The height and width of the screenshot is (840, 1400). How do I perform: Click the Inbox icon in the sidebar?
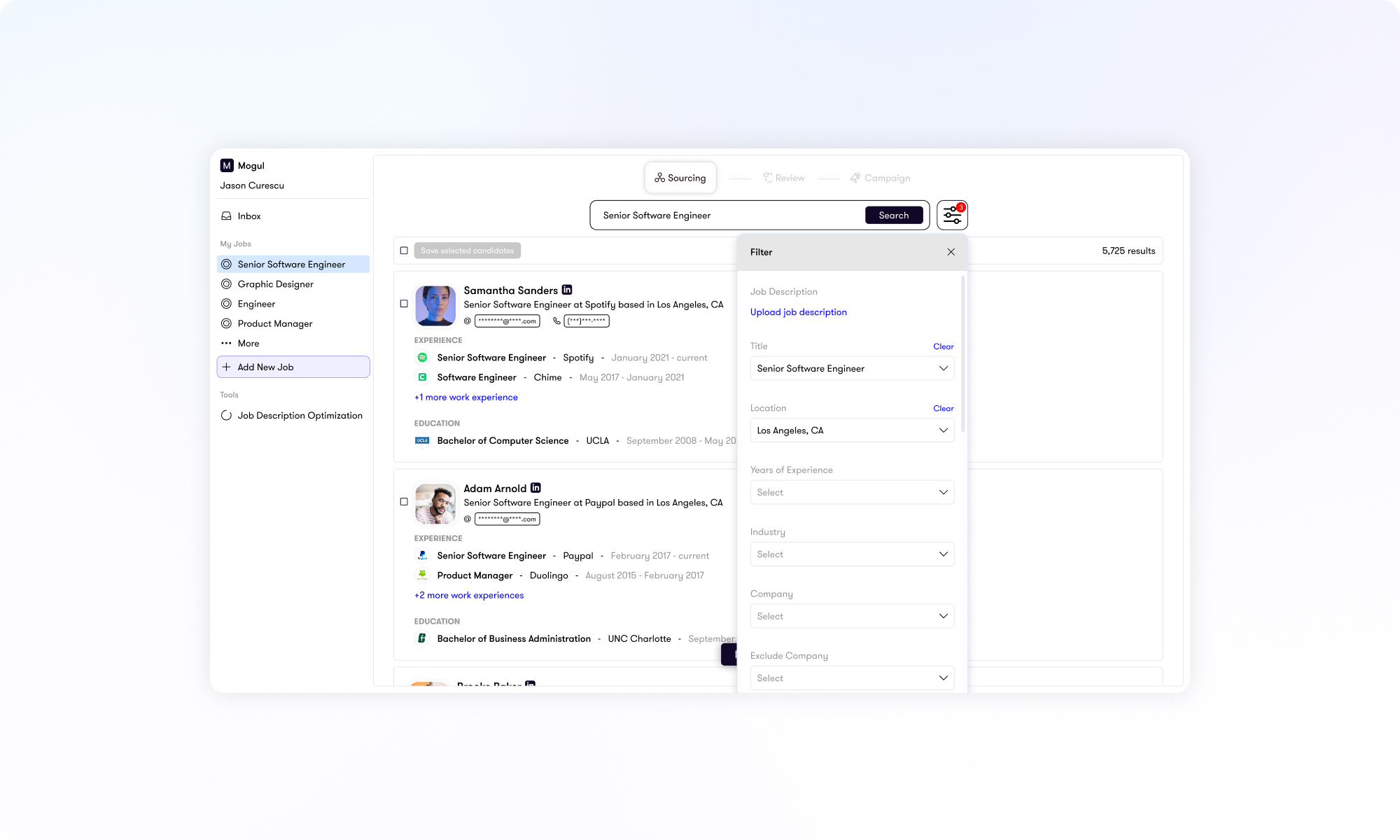tap(226, 216)
